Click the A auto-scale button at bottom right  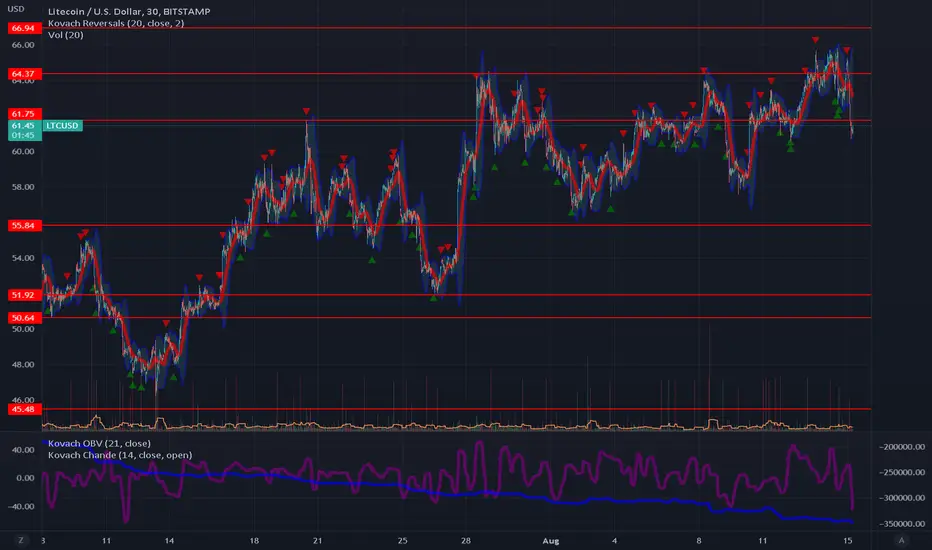tap(901, 540)
